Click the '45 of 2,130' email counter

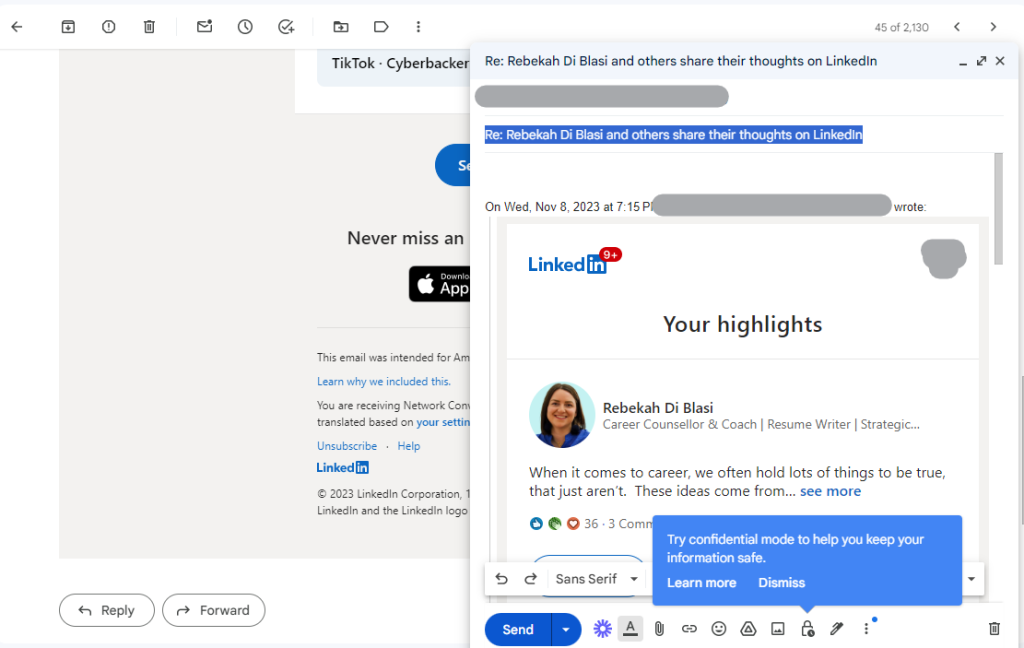click(x=901, y=27)
